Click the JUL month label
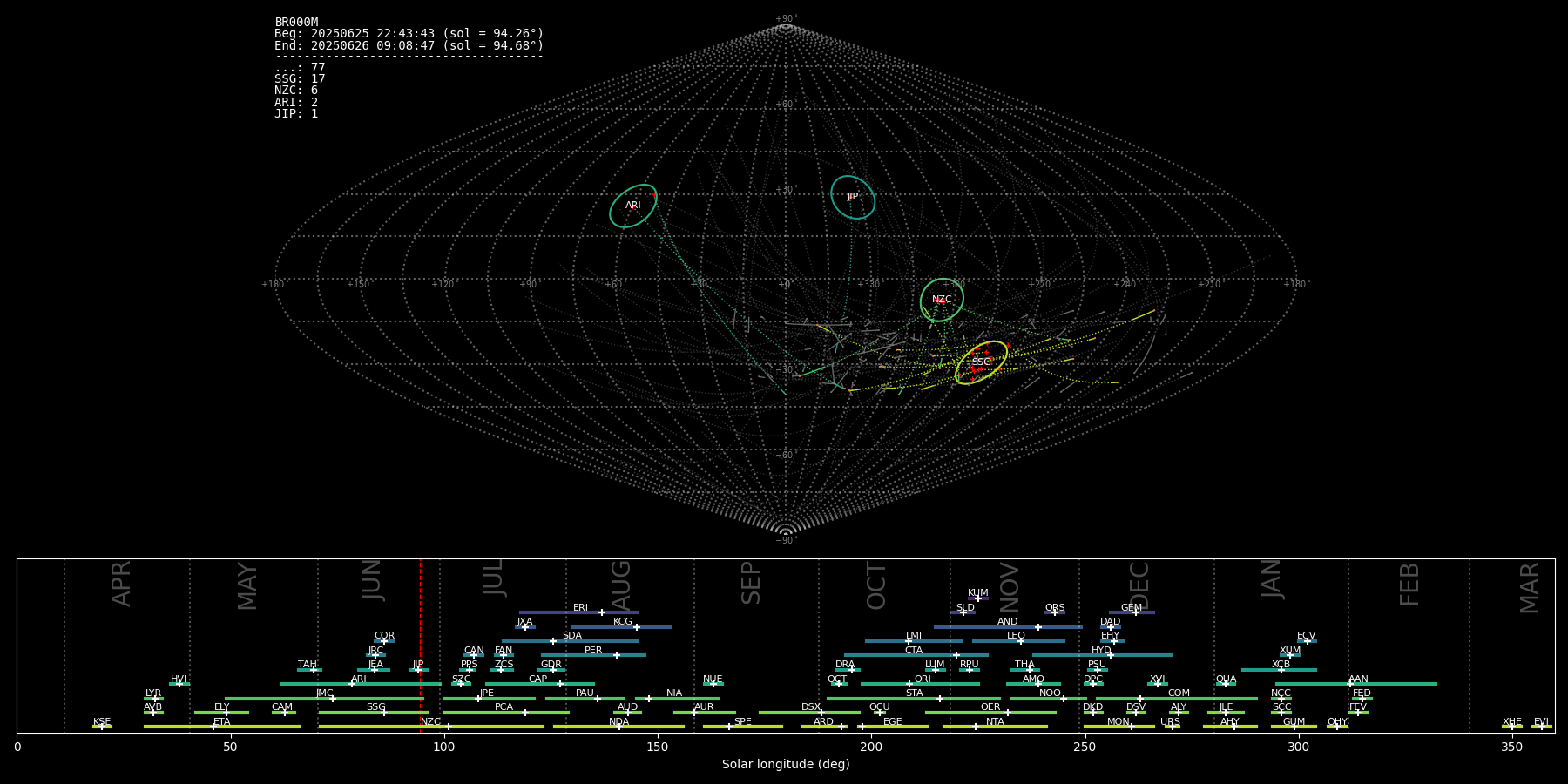Screen dimensions: 1568x784 tap(493, 577)
